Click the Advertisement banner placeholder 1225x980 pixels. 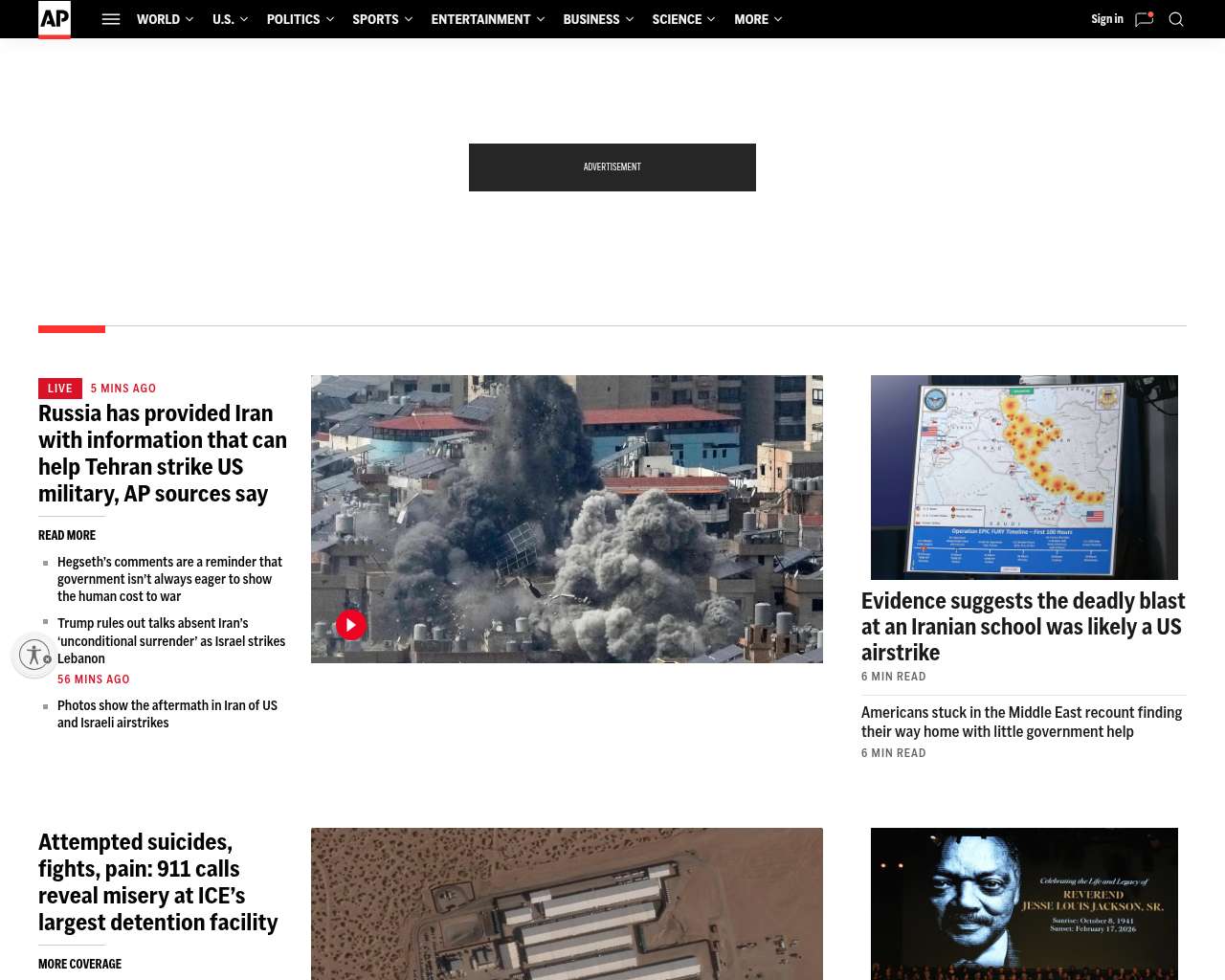pos(612,167)
